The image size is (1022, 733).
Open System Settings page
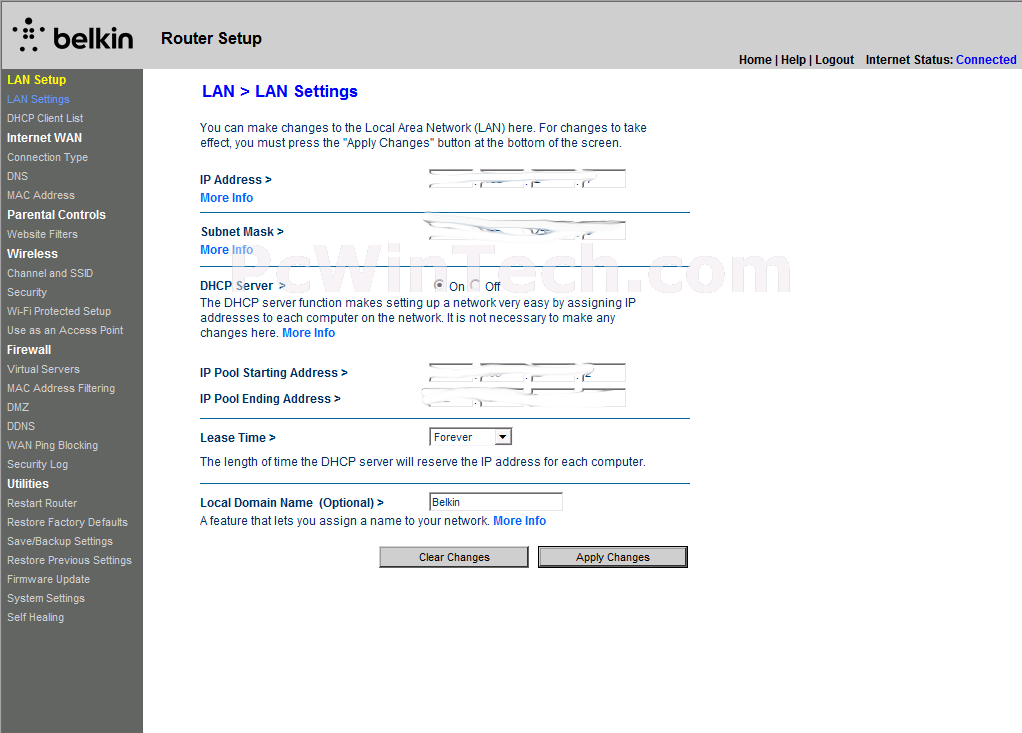46,598
